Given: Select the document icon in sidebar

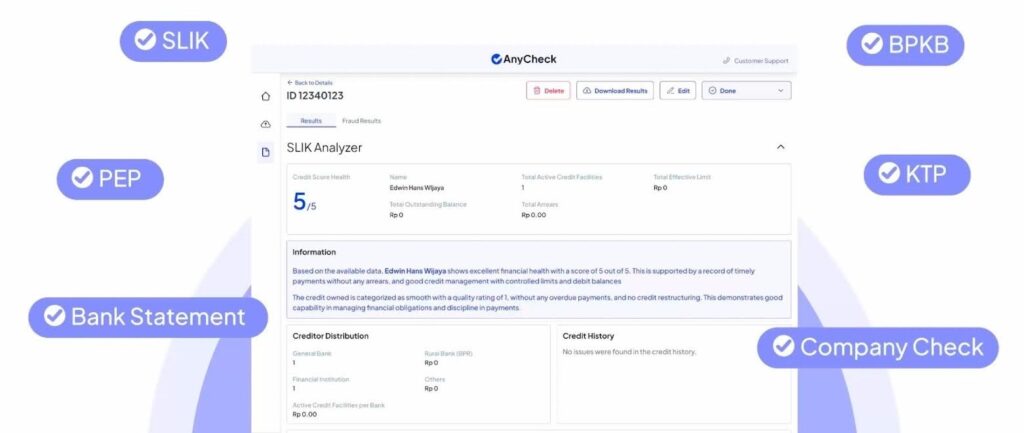Looking at the screenshot, I should pyautogui.click(x=265, y=152).
